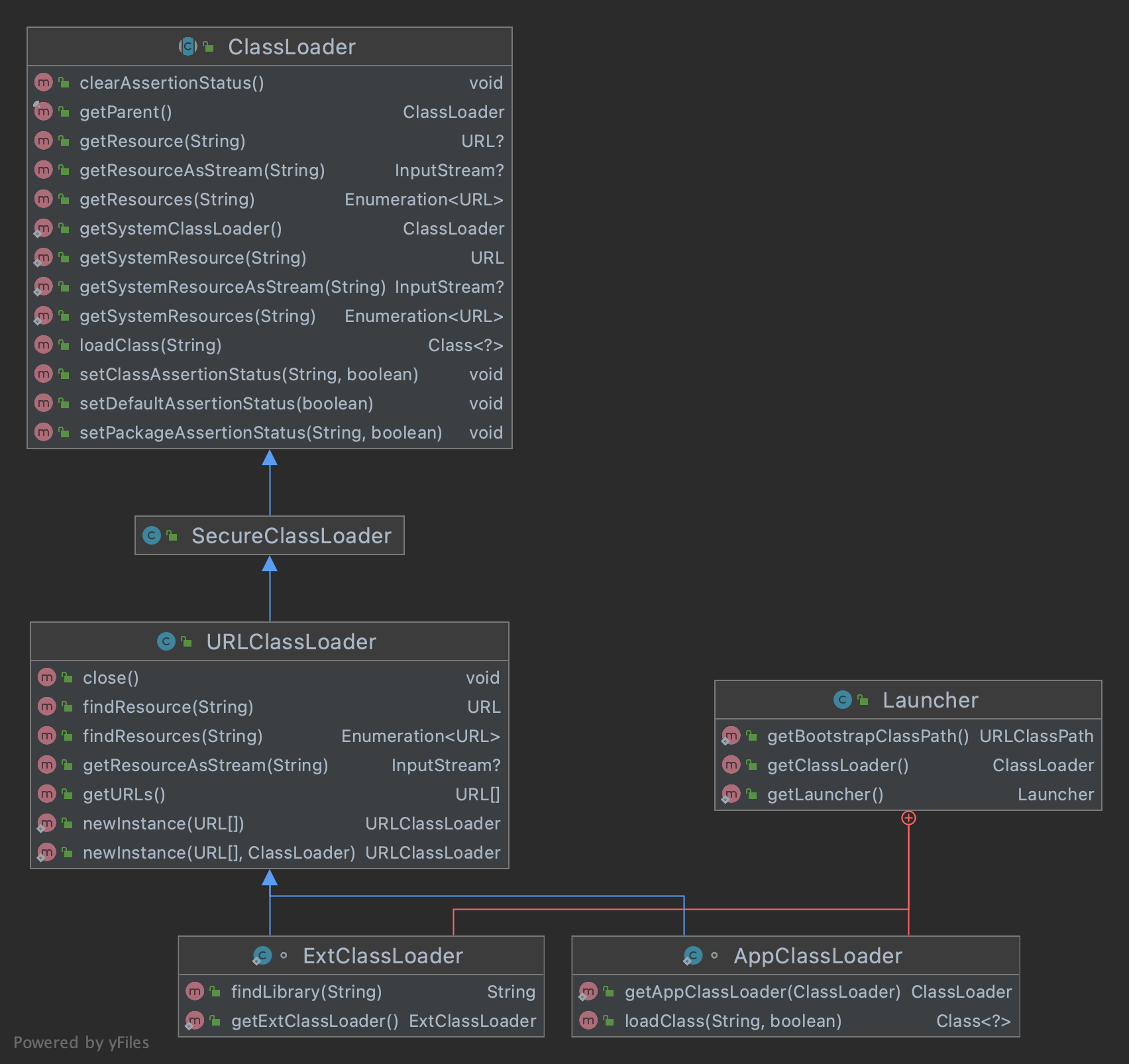
Task: Click the public visibility icon beside setDefaultAssertionStatus(boolean)
Action: [64, 403]
